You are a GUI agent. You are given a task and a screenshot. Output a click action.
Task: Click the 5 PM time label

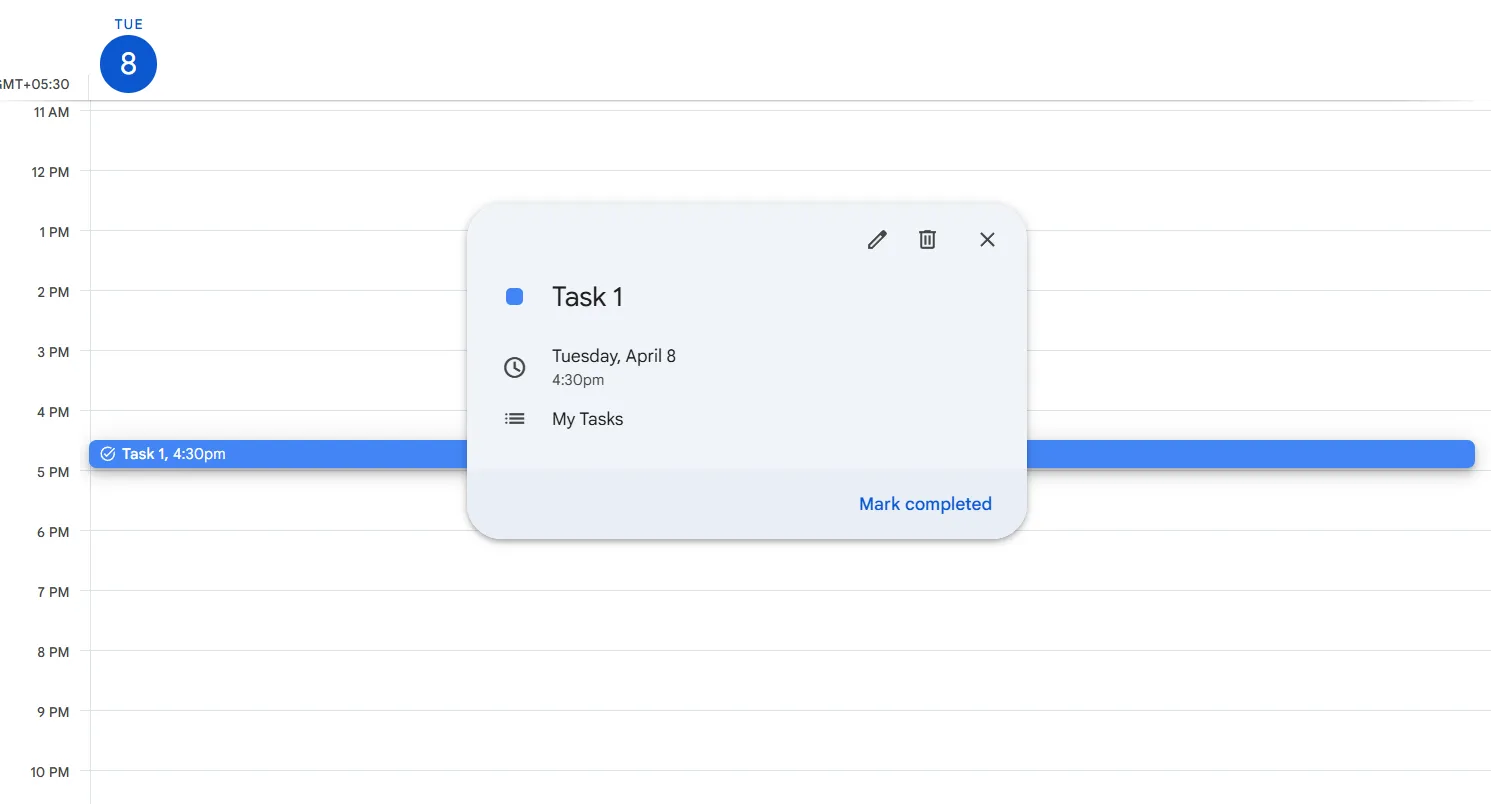[x=54, y=472]
